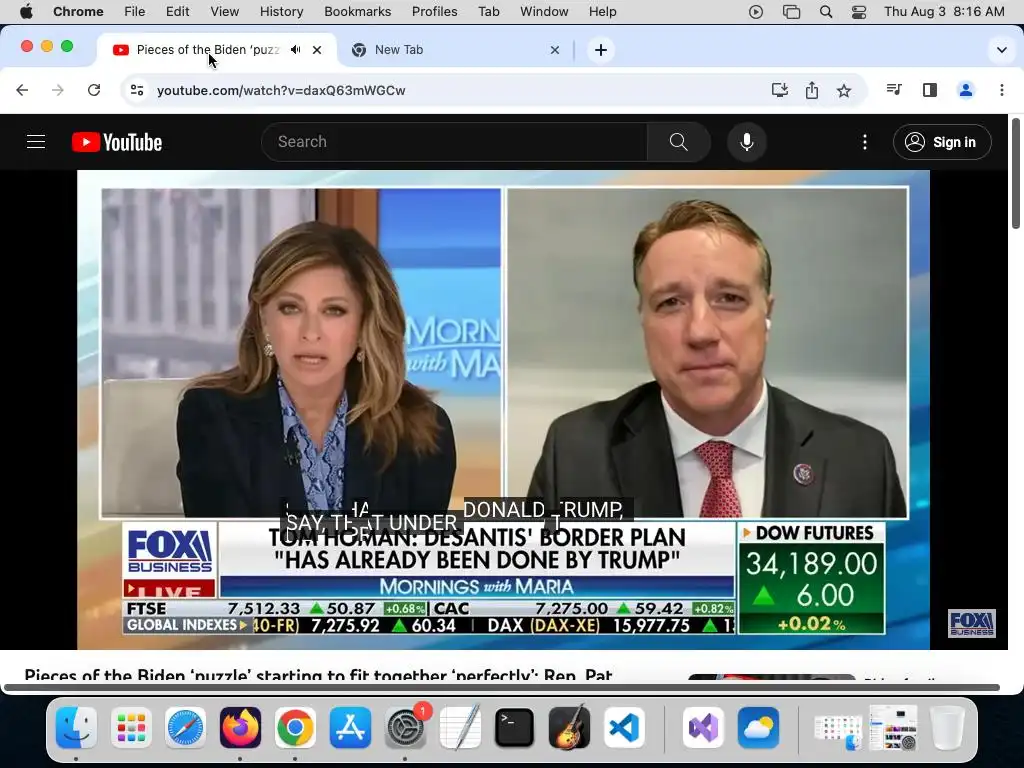Share this page from address bar
1024x768 pixels.
[812, 90]
